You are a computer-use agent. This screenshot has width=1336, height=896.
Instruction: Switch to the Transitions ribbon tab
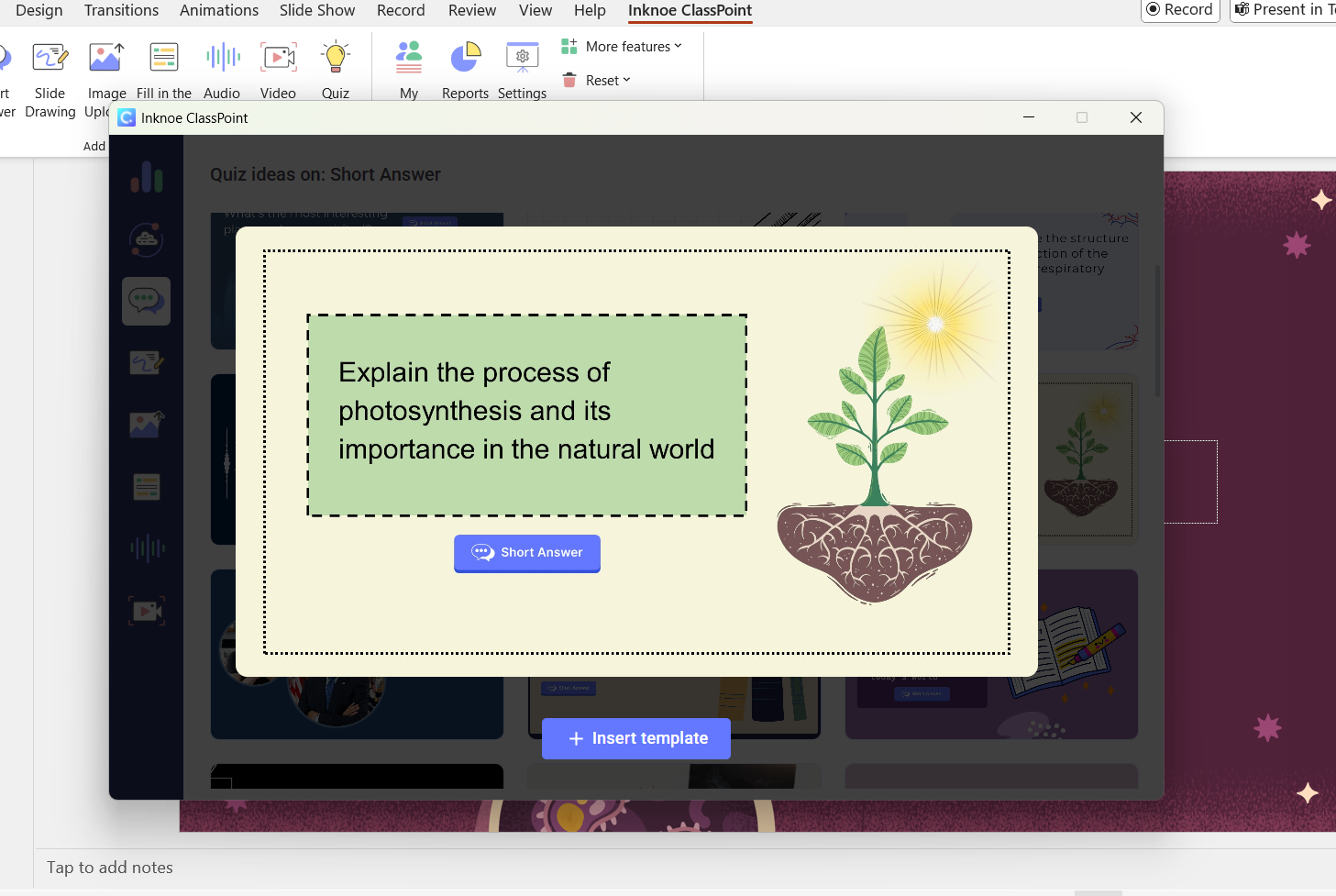click(121, 10)
